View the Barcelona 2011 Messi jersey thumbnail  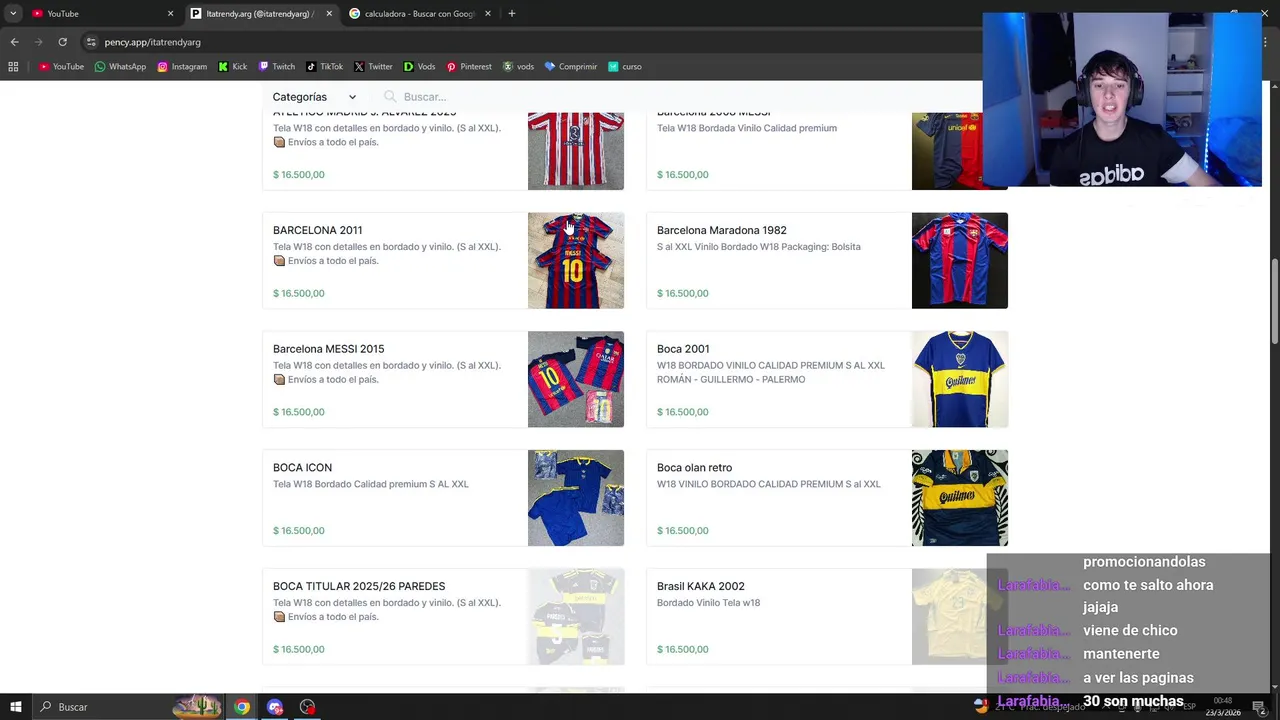[576, 260]
